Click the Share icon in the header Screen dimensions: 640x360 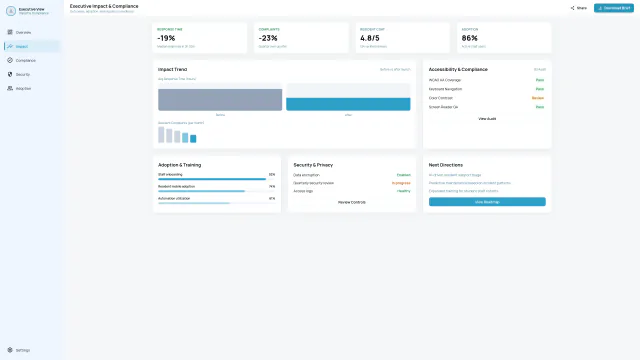(572, 8)
